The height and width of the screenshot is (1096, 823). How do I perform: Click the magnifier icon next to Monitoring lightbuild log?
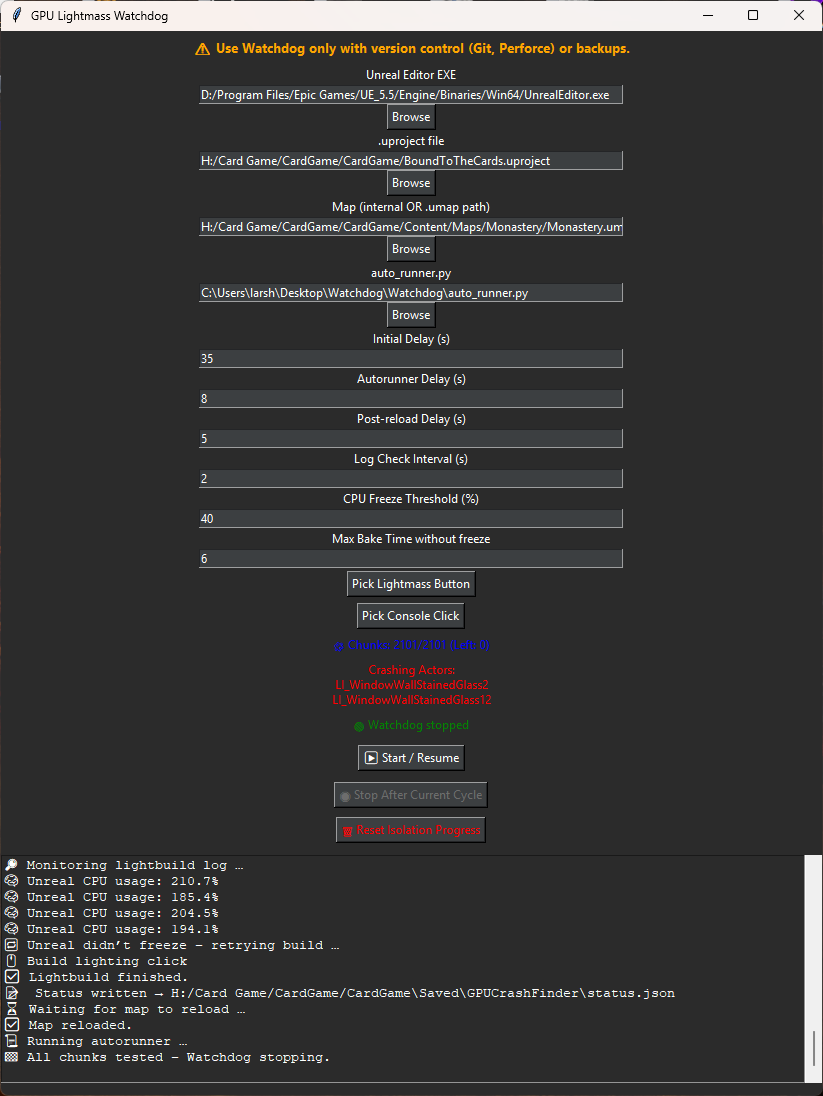pos(11,865)
